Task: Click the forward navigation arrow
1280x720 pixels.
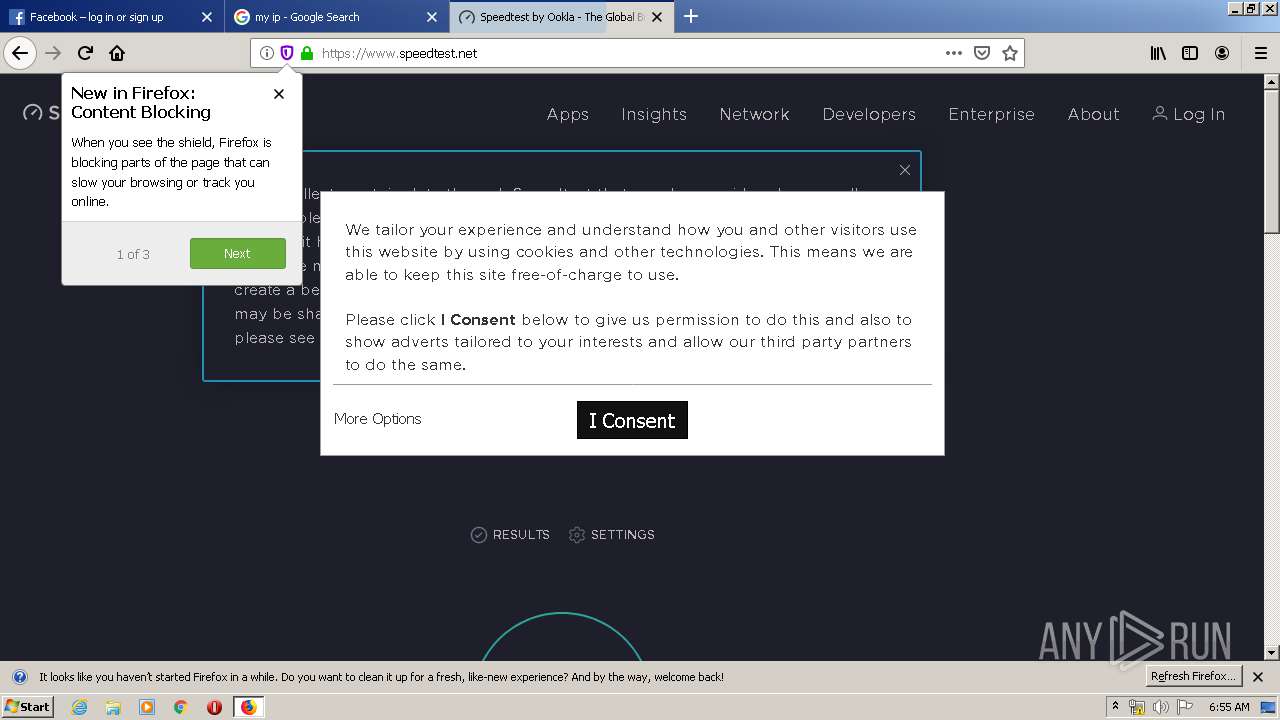Action: click(53, 53)
